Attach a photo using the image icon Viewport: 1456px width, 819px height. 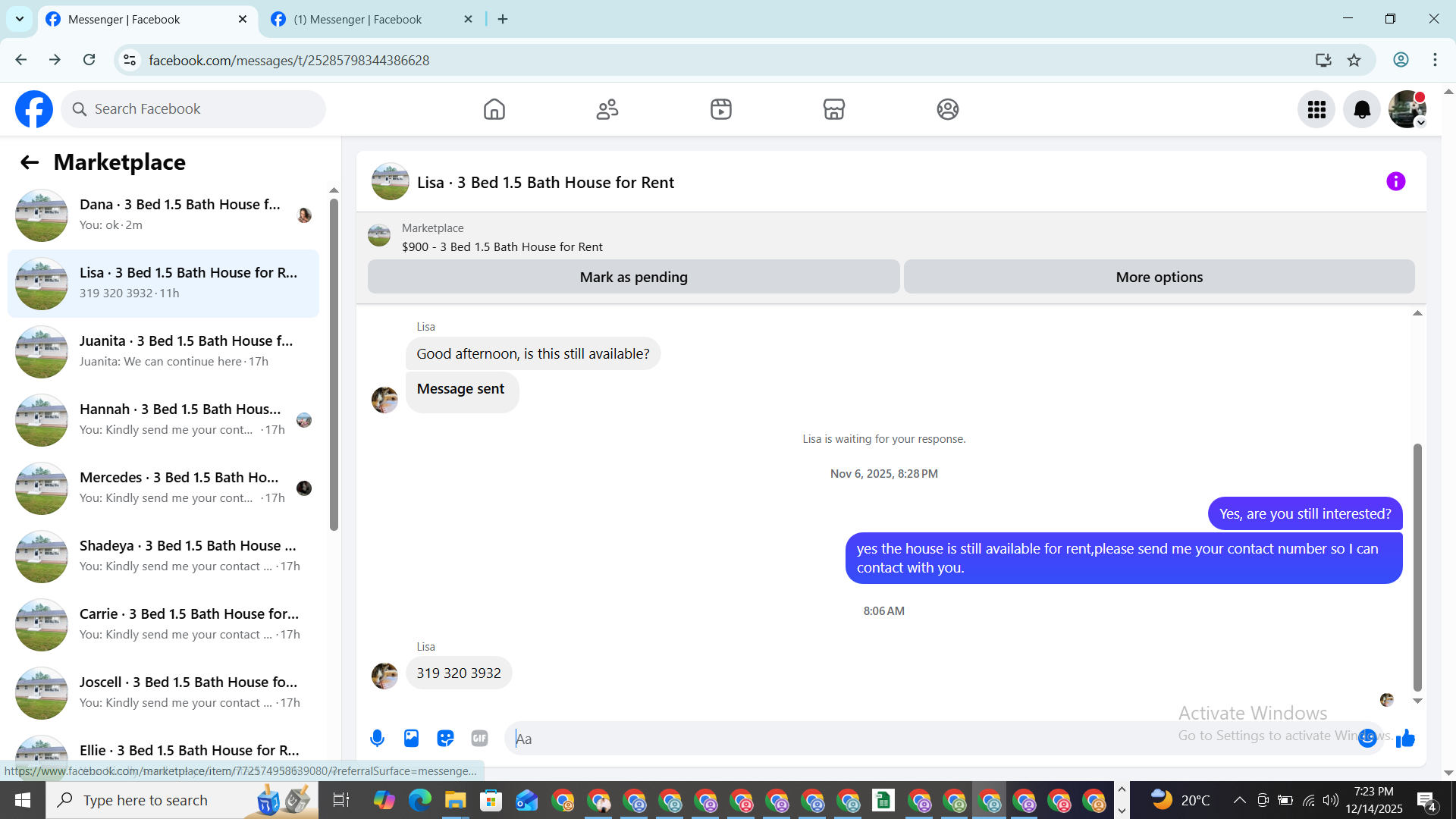411,738
